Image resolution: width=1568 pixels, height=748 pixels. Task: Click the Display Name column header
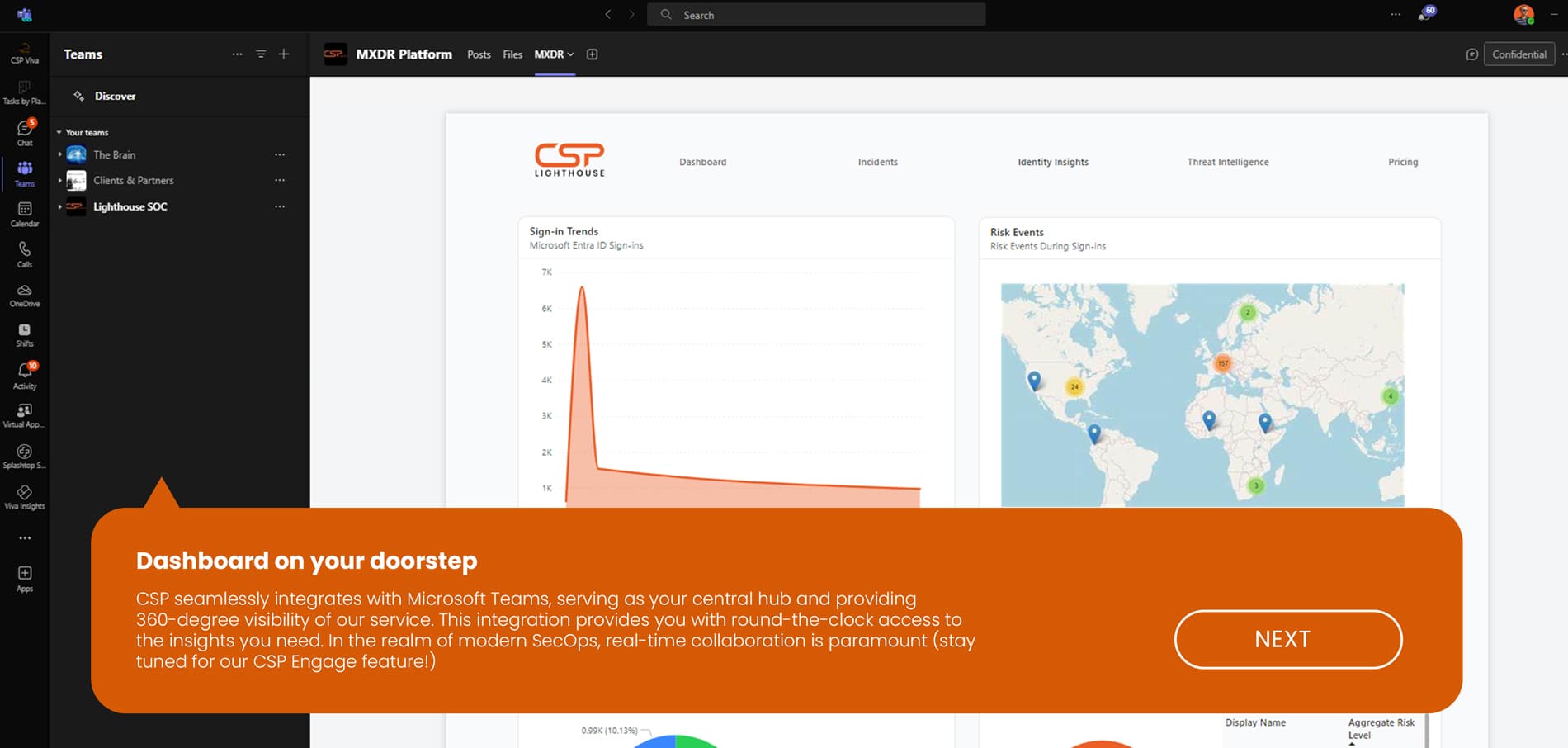tap(1255, 722)
